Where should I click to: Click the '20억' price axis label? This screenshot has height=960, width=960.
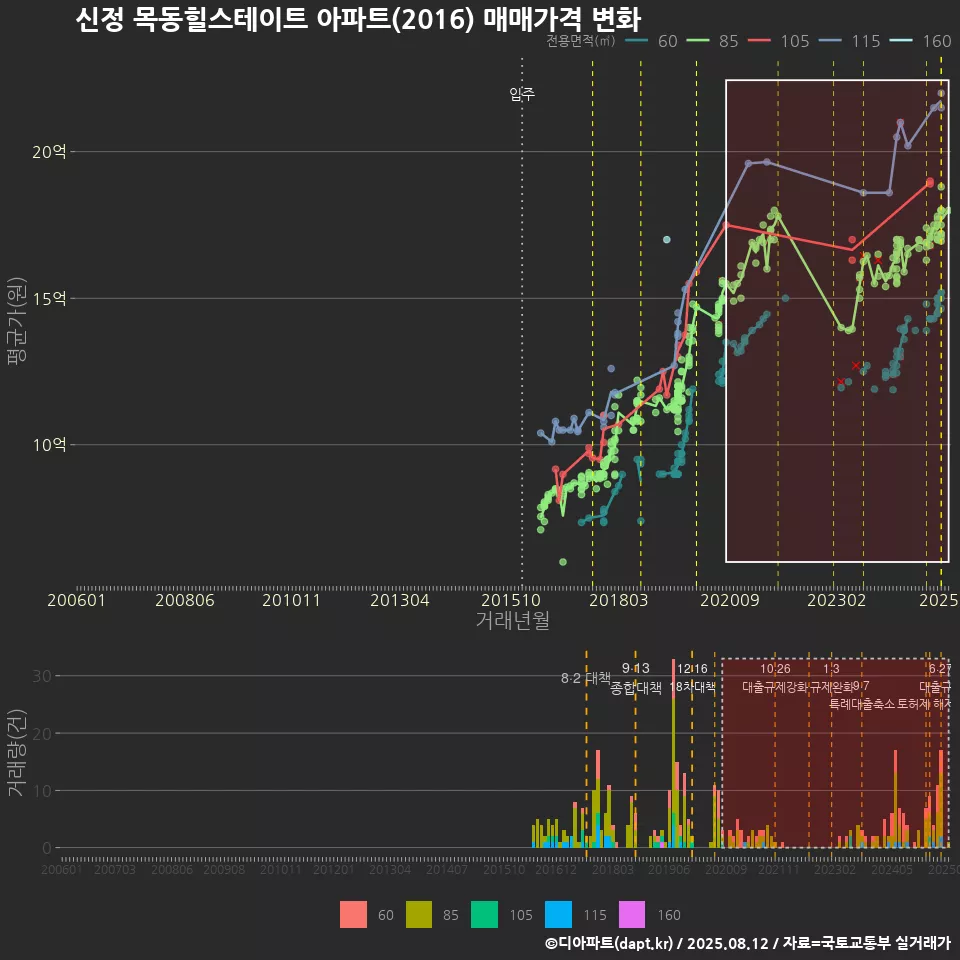[x=49, y=151]
